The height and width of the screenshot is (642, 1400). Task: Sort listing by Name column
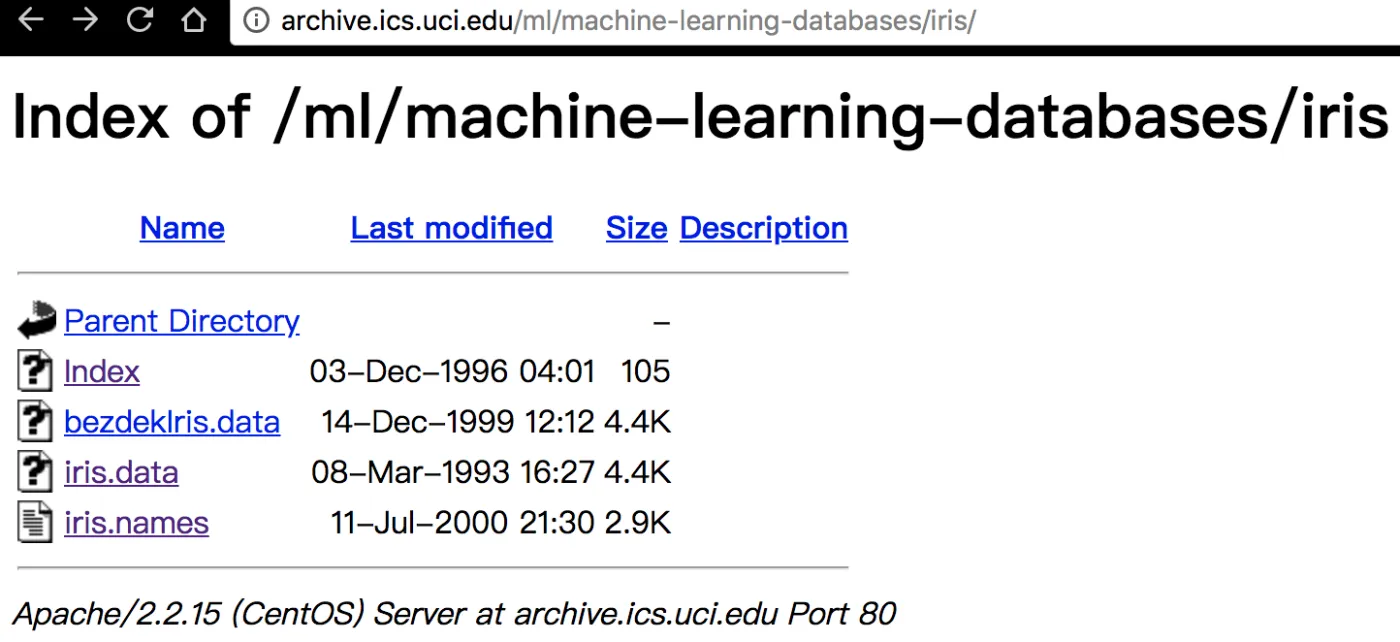182,228
